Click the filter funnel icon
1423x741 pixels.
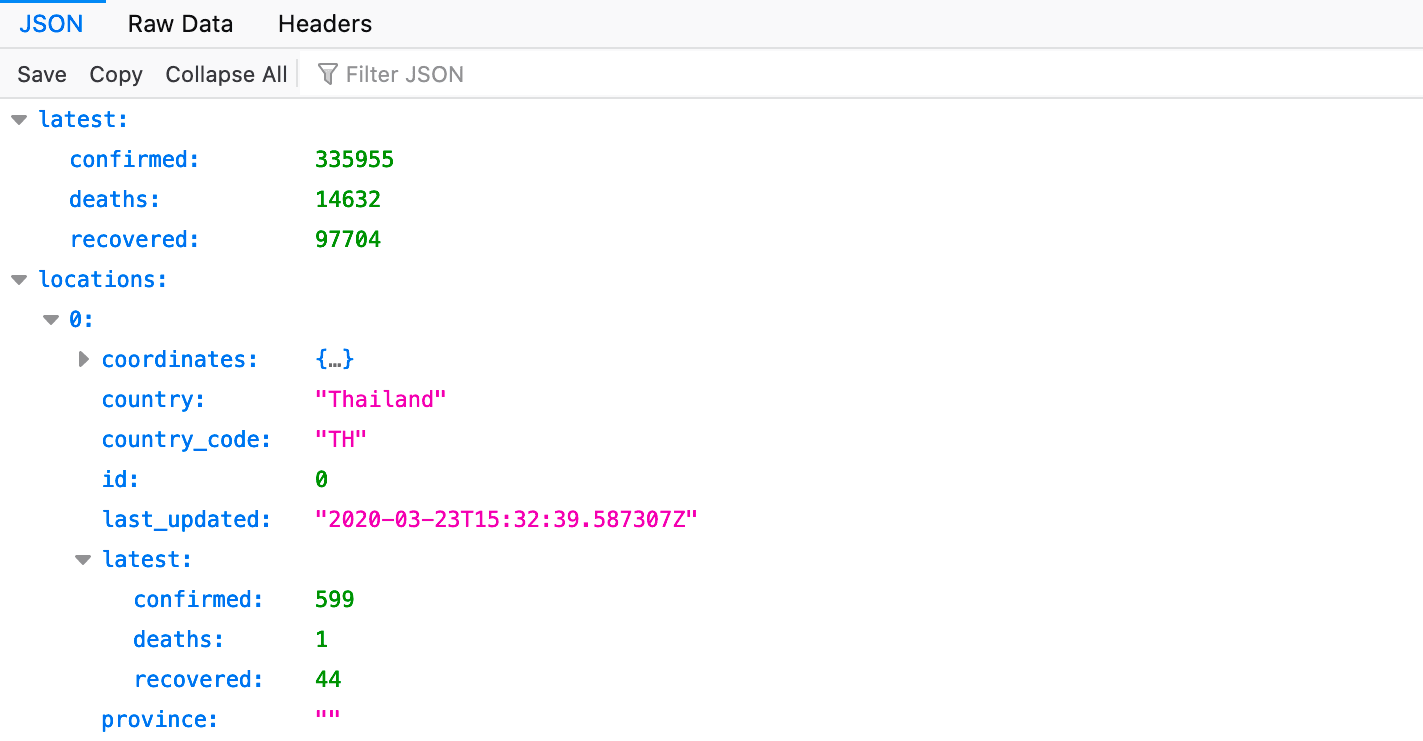pyautogui.click(x=326, y=73)
